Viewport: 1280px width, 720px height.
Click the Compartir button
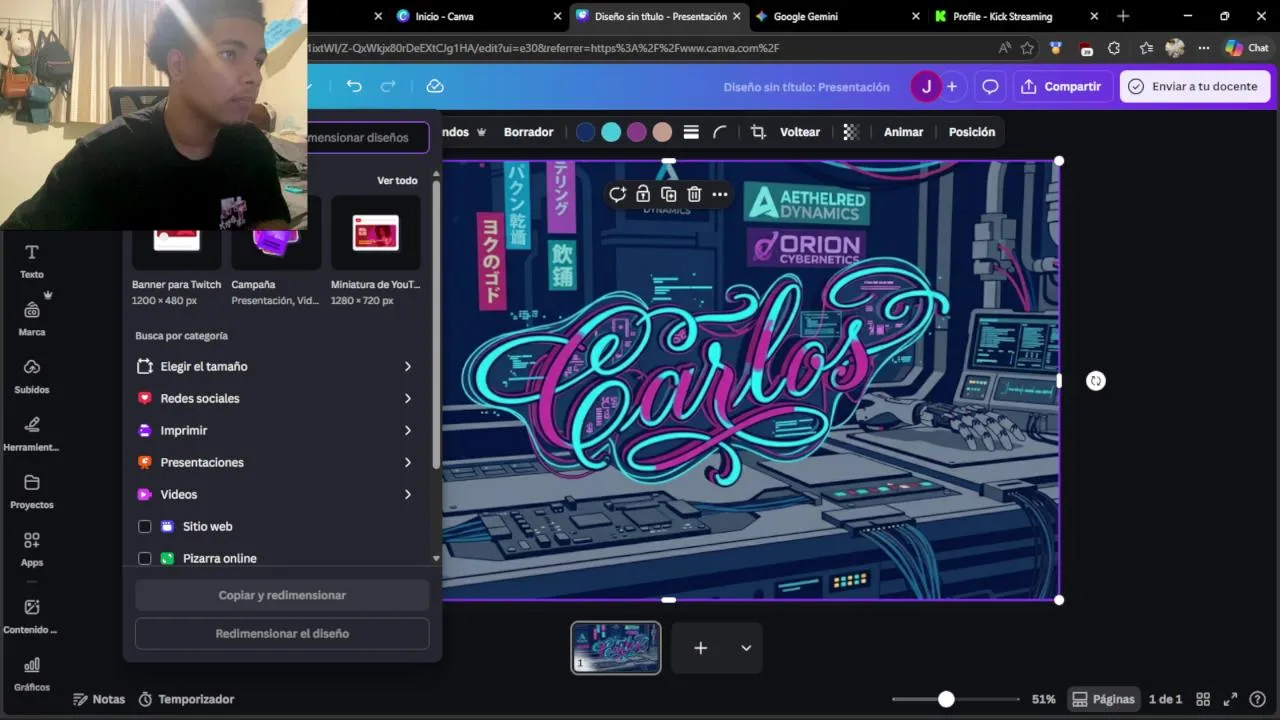pos(1061,87)
